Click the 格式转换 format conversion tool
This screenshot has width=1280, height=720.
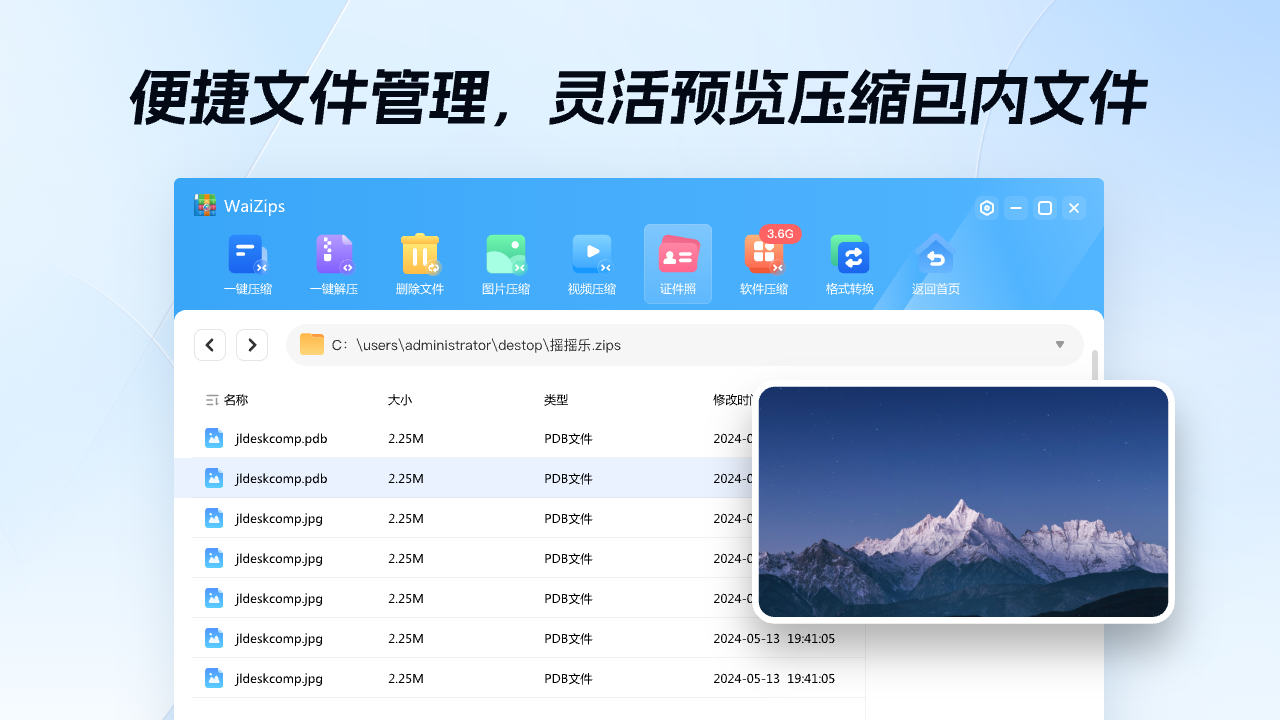coord(849,263)
